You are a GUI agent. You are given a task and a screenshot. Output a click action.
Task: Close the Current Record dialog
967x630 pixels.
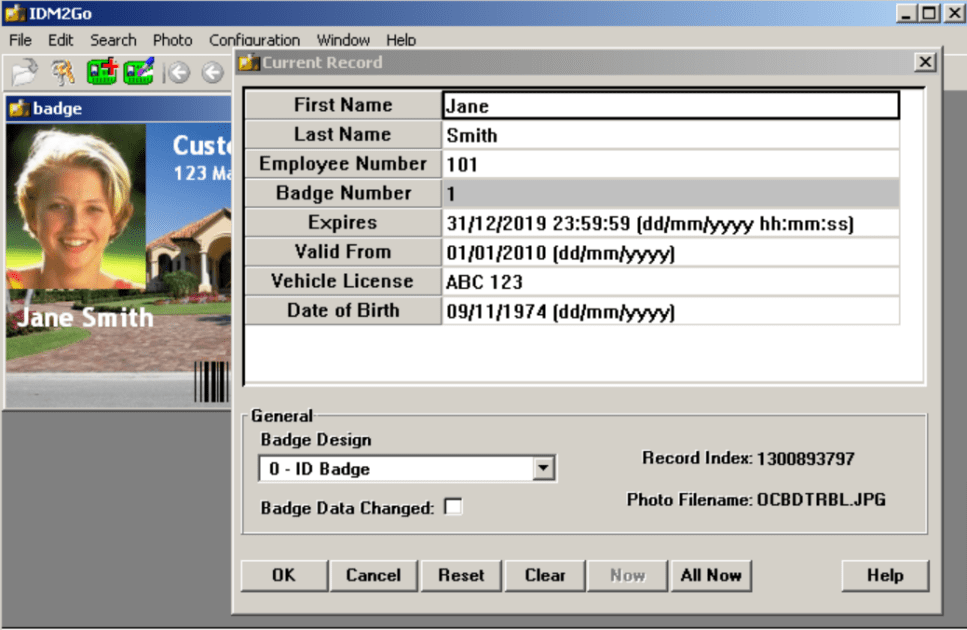[925, 62]
